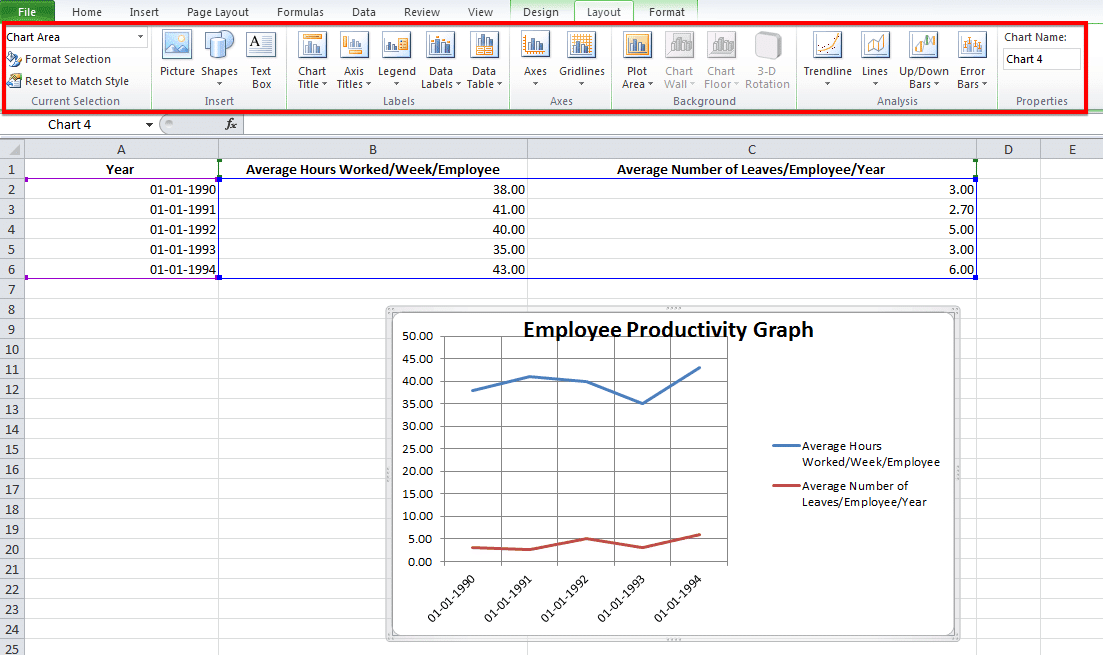Open the Data Table options
This screenshot has height=655, width=1103.
pyautogui.click(x=484, y=61)
